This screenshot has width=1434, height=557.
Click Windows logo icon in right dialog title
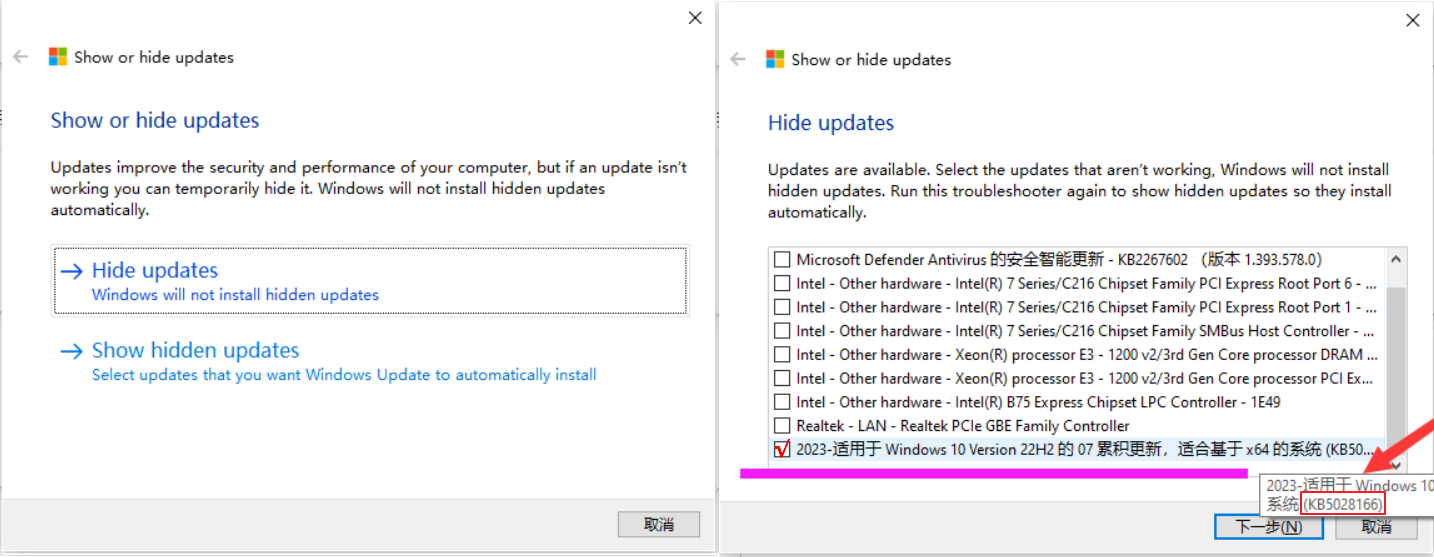(775, 59)
